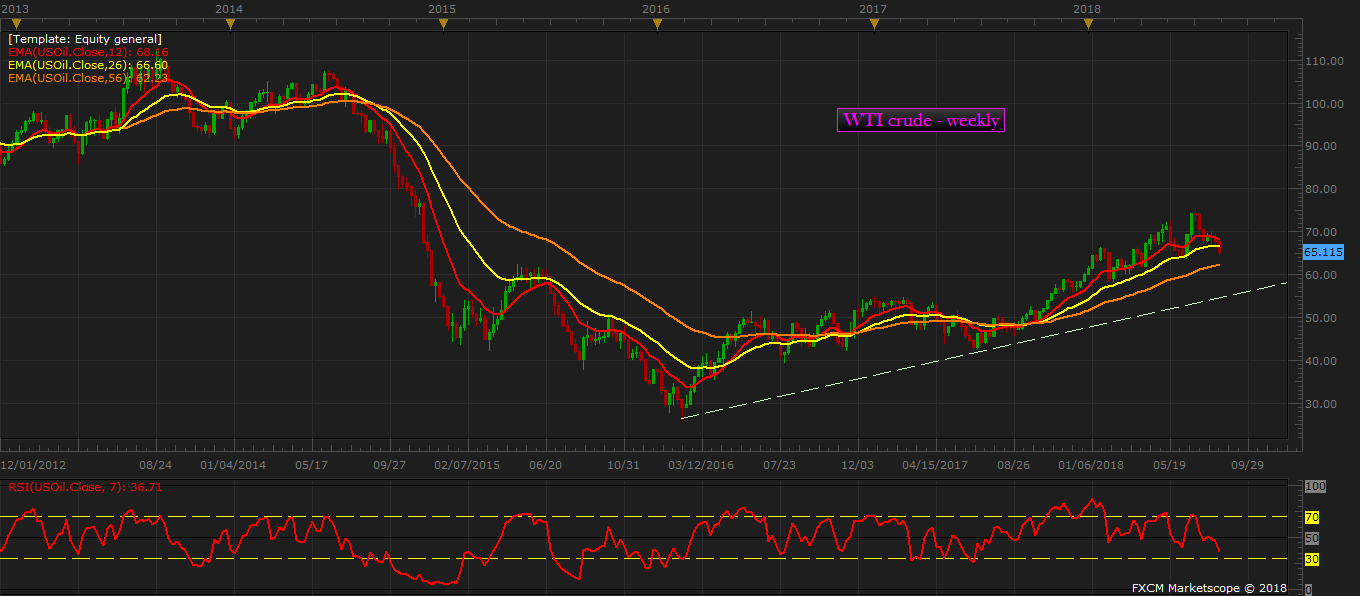Select the orange EMA 56 indicator label
The height and width of the screenshot is (596, 1360).
(x=88, y=78)
